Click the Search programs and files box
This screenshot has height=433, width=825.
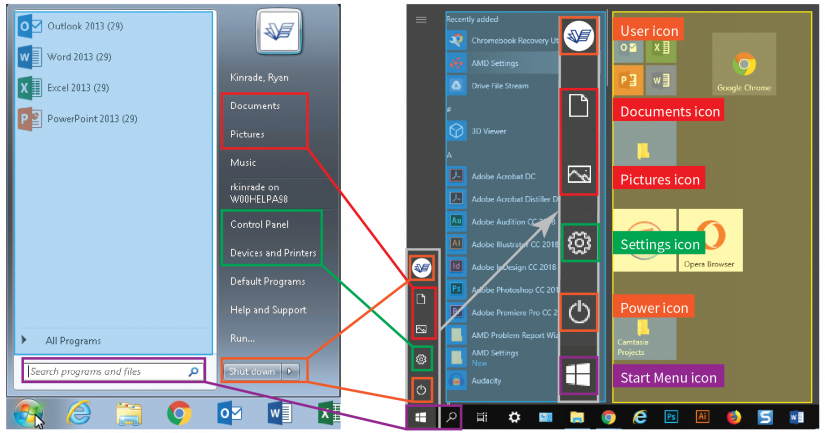[x=114, y=371]
